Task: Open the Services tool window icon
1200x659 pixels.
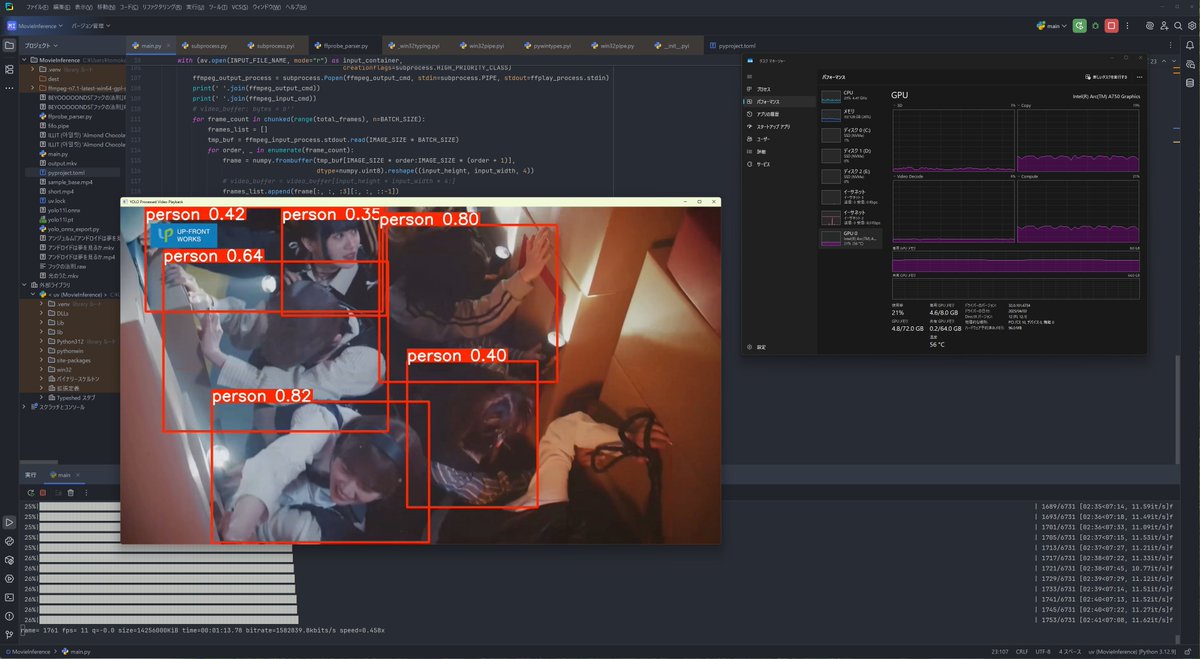Action: [10, 578]
